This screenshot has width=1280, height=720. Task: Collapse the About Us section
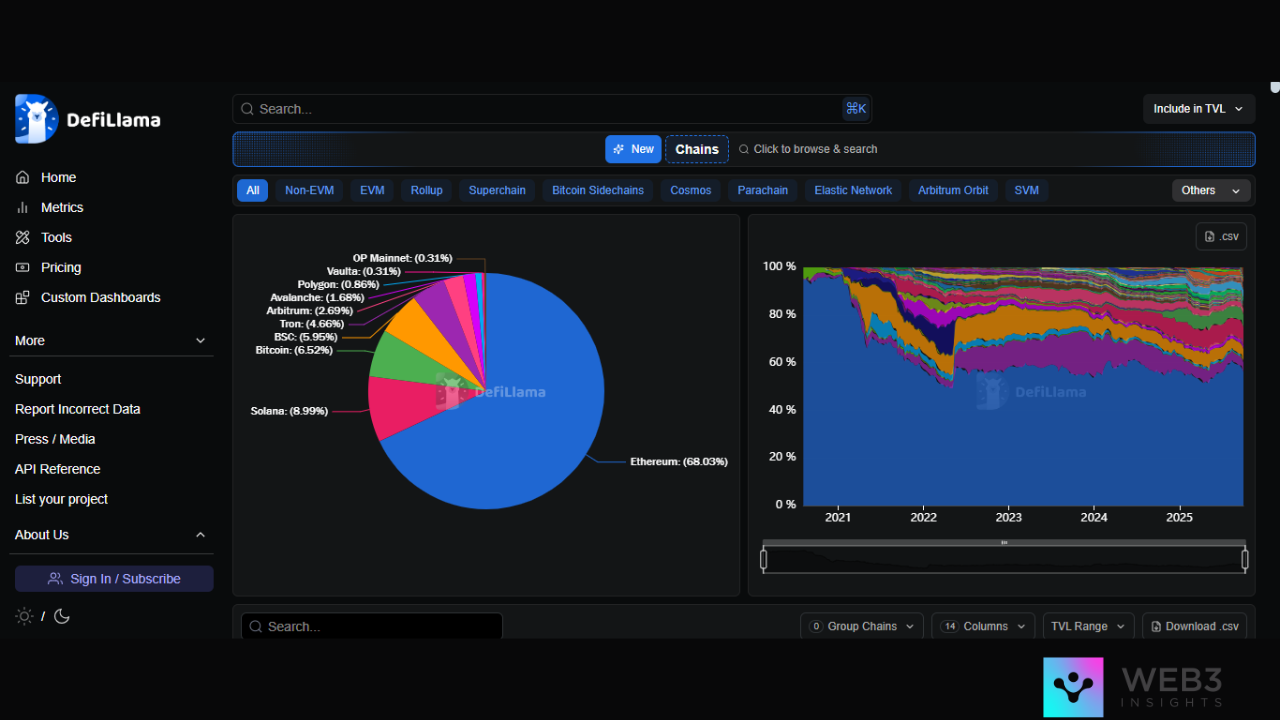click(200, 535)
